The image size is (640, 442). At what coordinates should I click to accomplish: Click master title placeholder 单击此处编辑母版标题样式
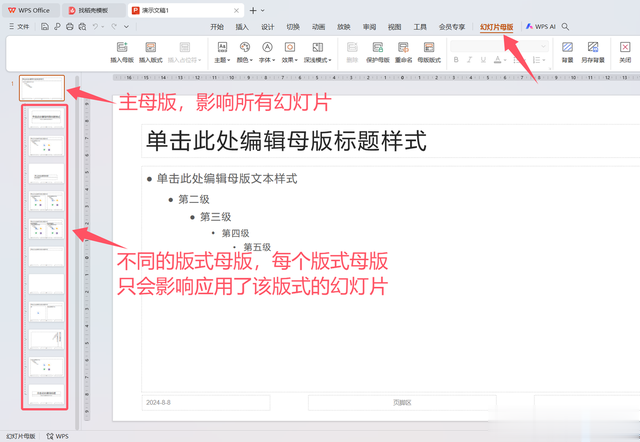[x=286, y=141]
